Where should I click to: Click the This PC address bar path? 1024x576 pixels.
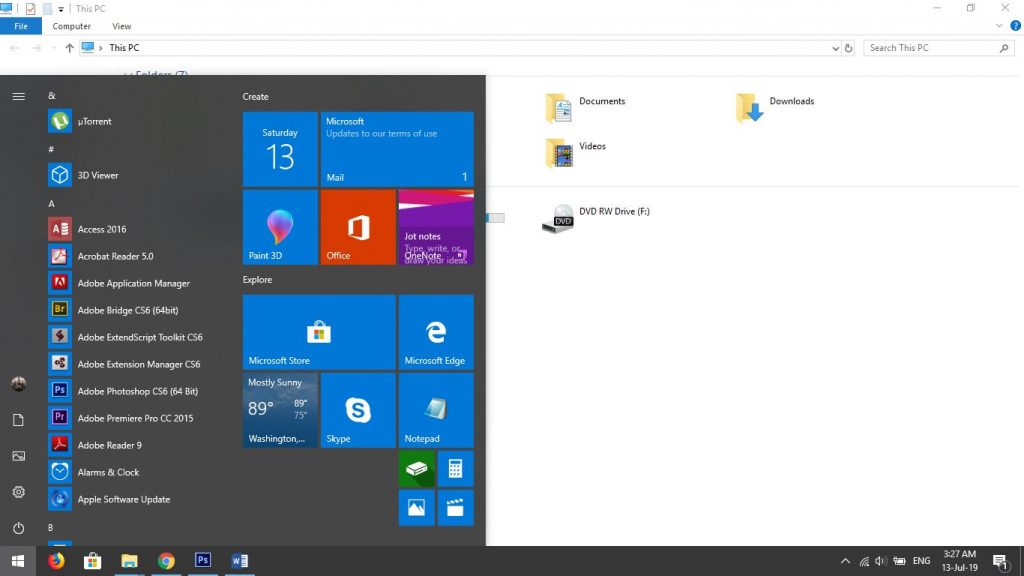pyautogui.click(x=124, y=48)
